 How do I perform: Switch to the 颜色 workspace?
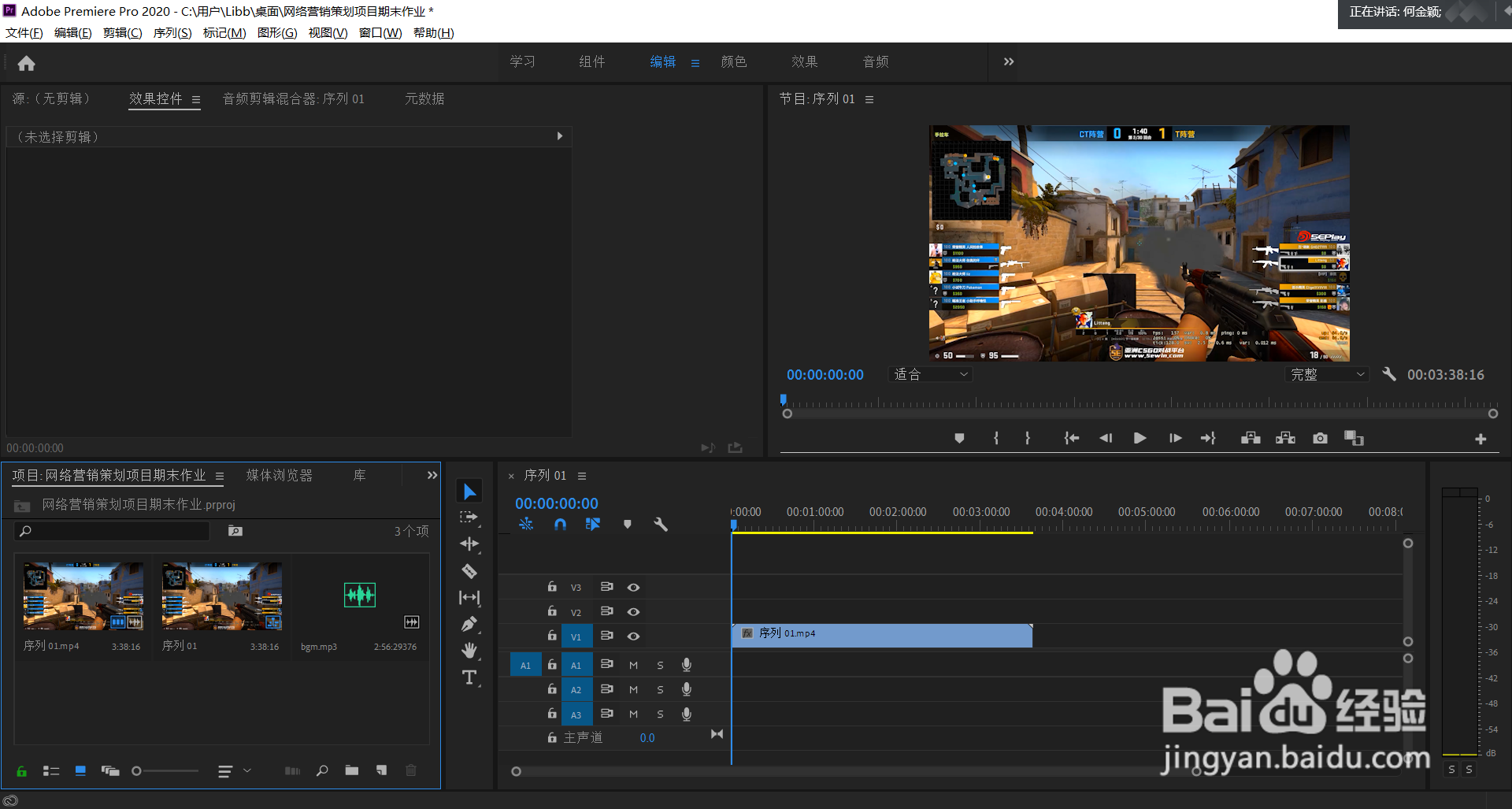734,61
